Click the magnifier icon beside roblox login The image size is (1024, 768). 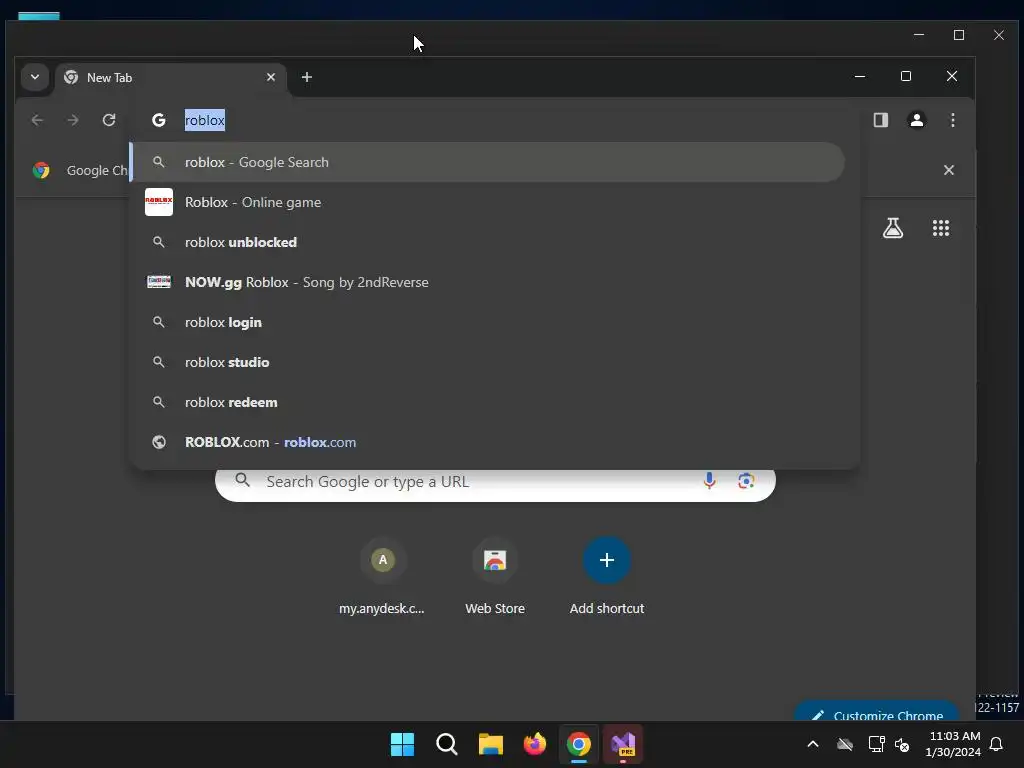(159, 322)
